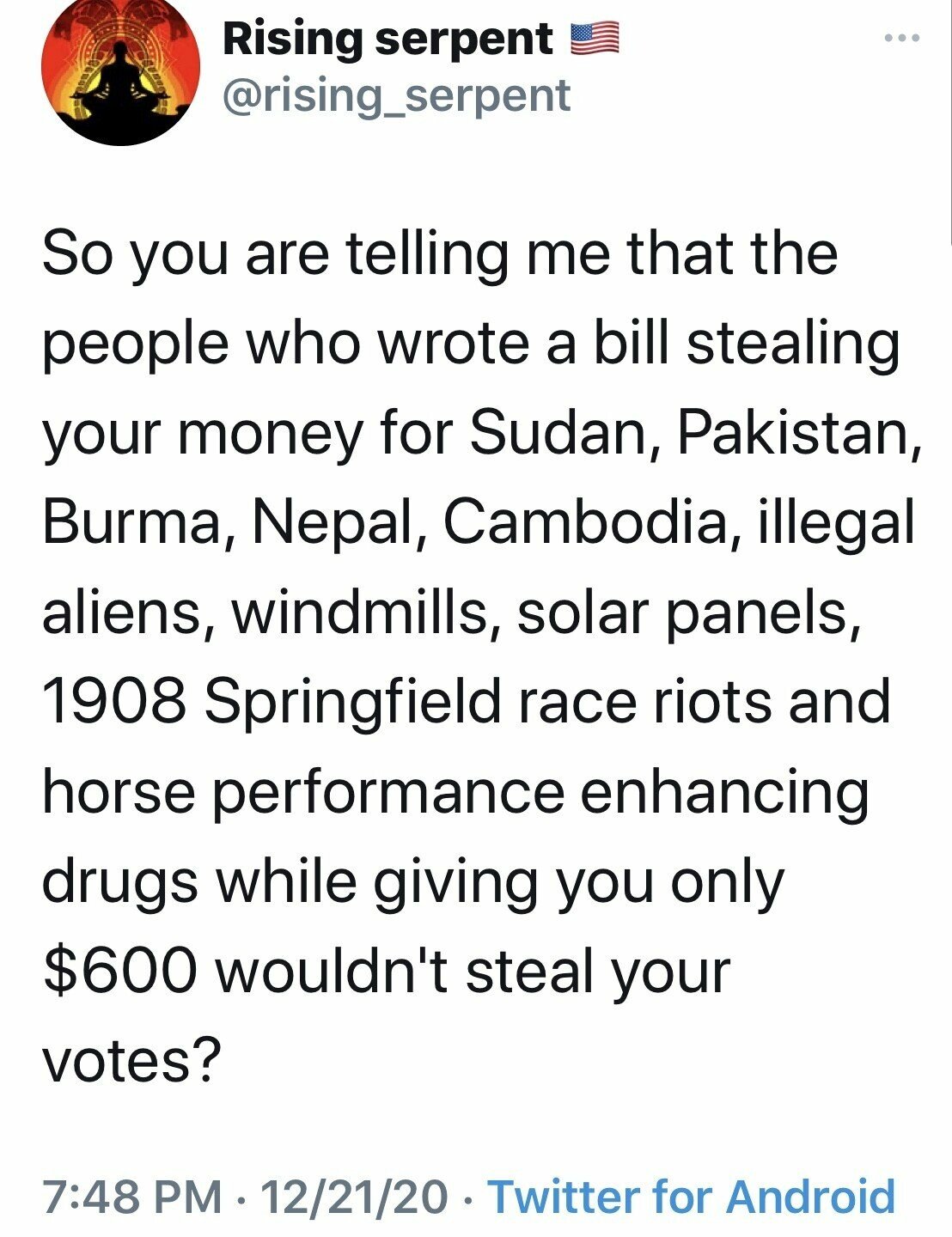Open the Rising serpent display name
The image size is (952, 1237).
[x=388, y=39]
